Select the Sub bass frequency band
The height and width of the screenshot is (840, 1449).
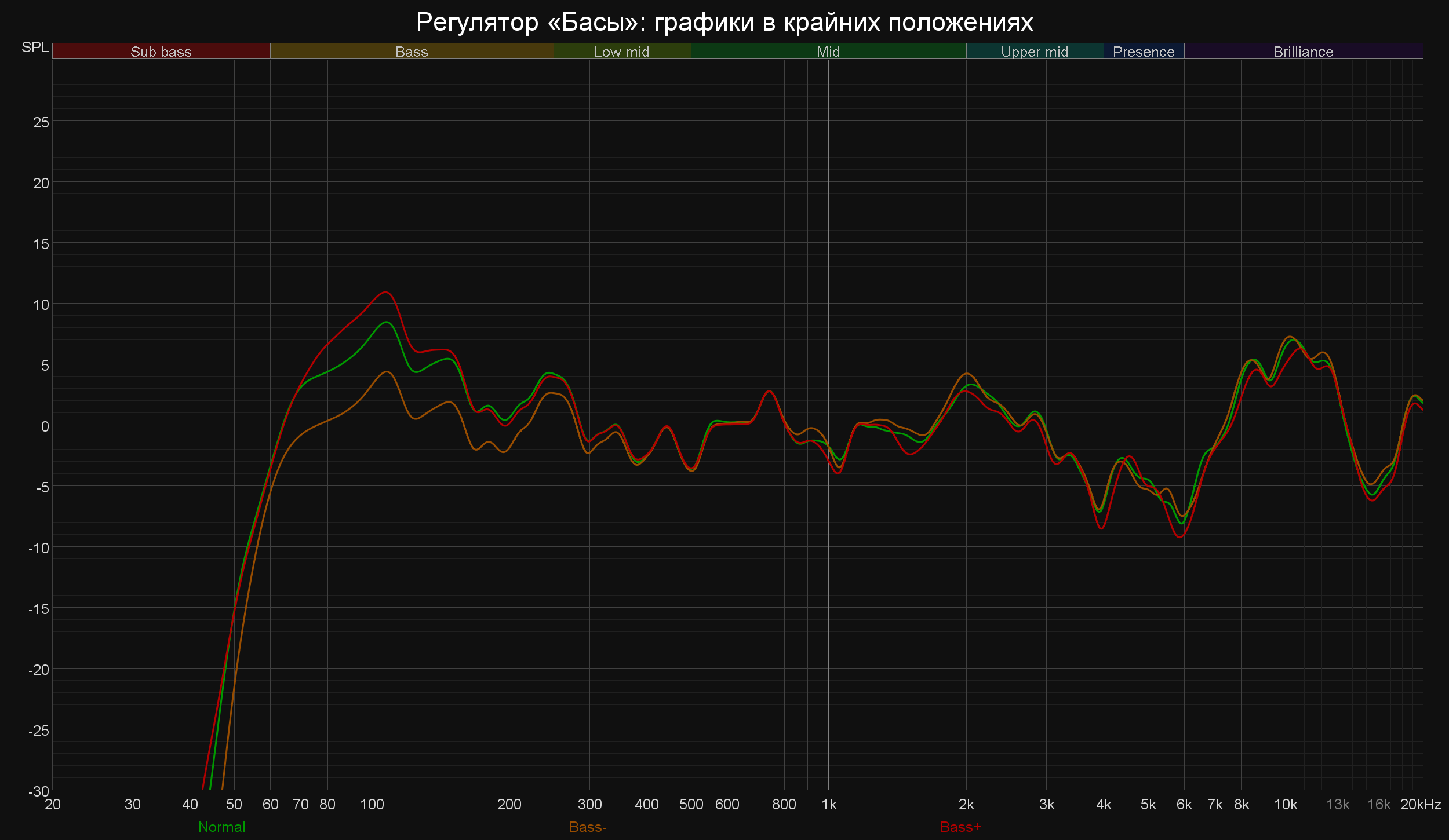click(161, 52)
